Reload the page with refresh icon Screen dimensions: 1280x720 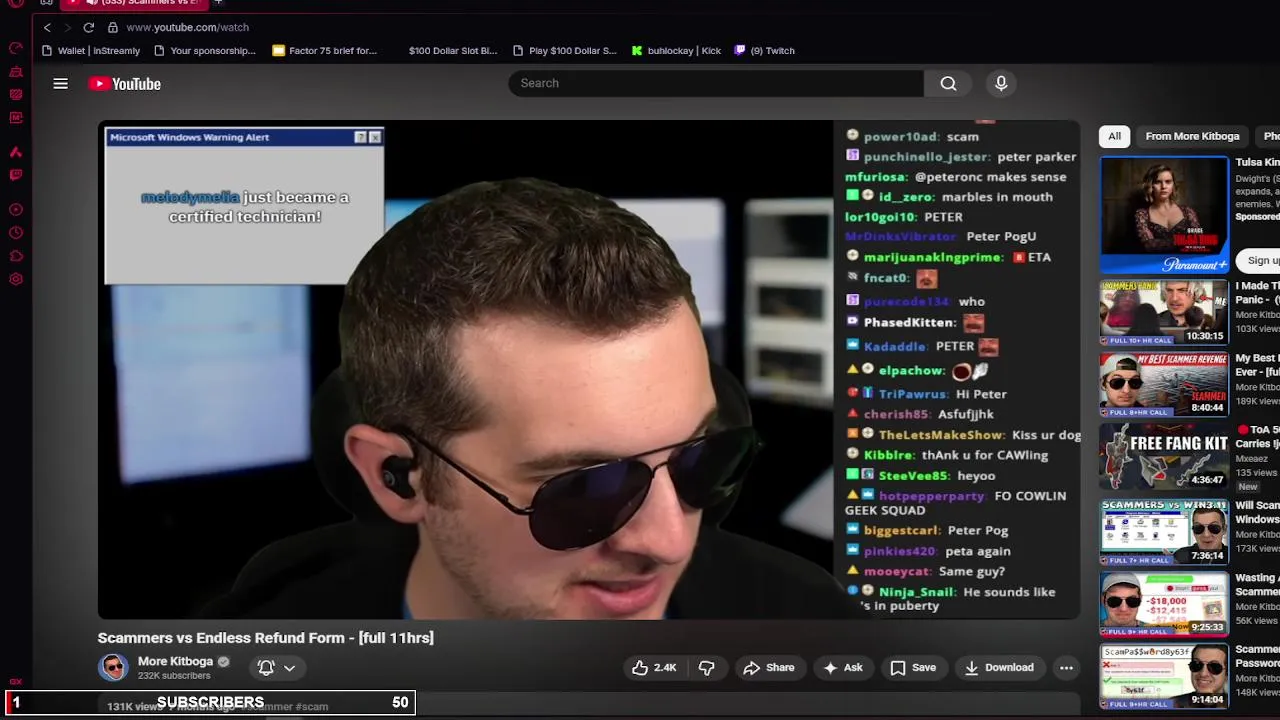point(89,27)
